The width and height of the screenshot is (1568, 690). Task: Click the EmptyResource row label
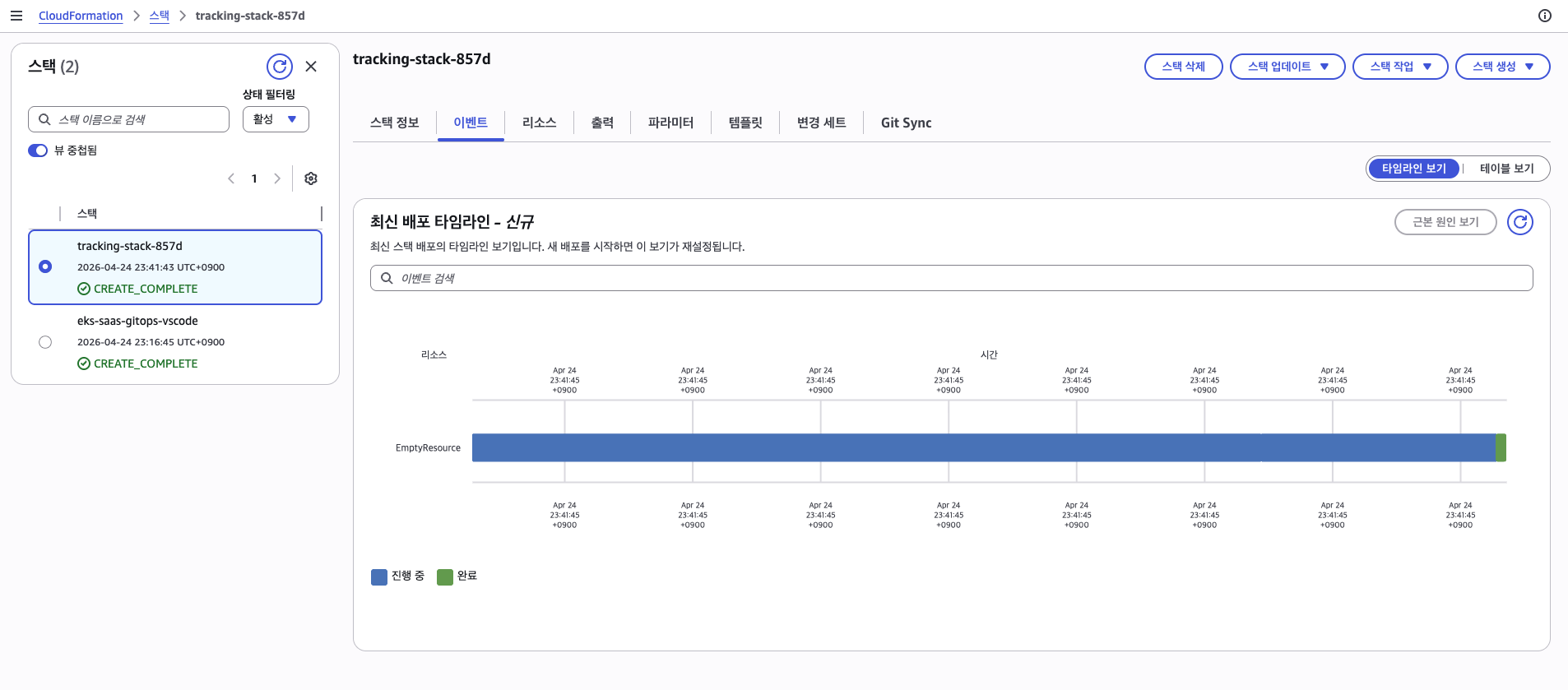point(428,448)
